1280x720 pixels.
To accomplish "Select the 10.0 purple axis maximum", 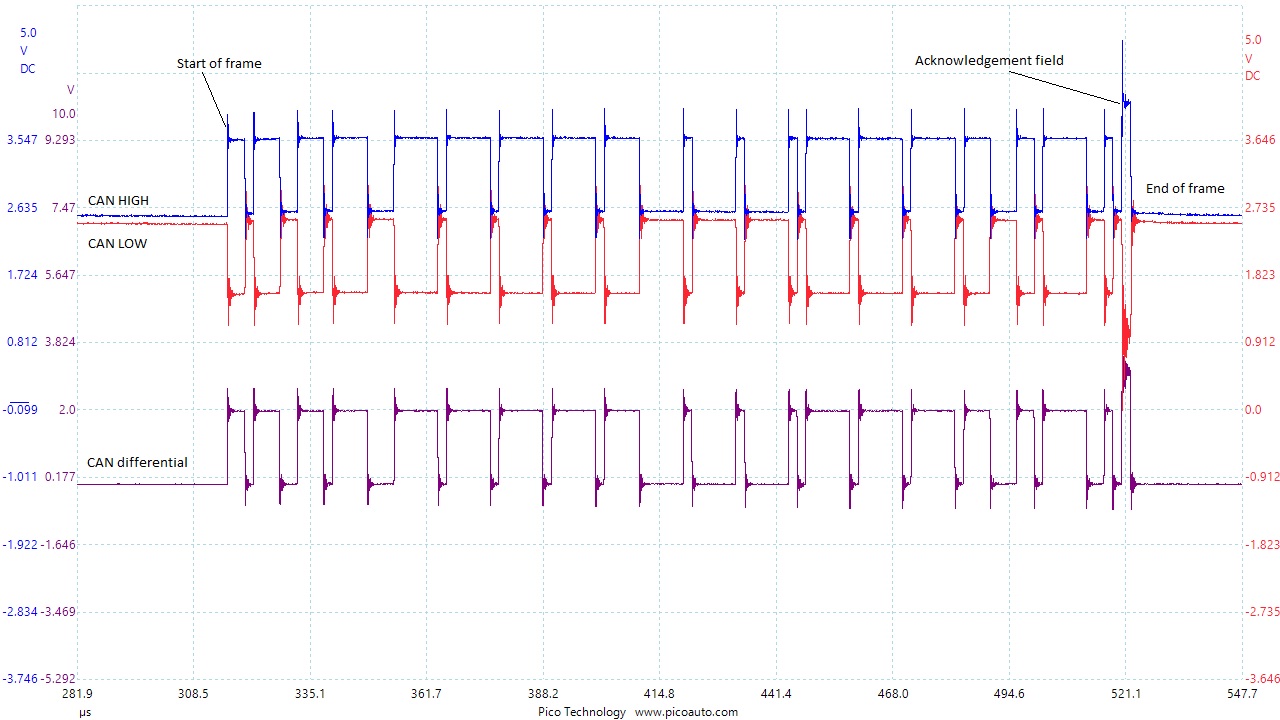I will pos(64,114).
